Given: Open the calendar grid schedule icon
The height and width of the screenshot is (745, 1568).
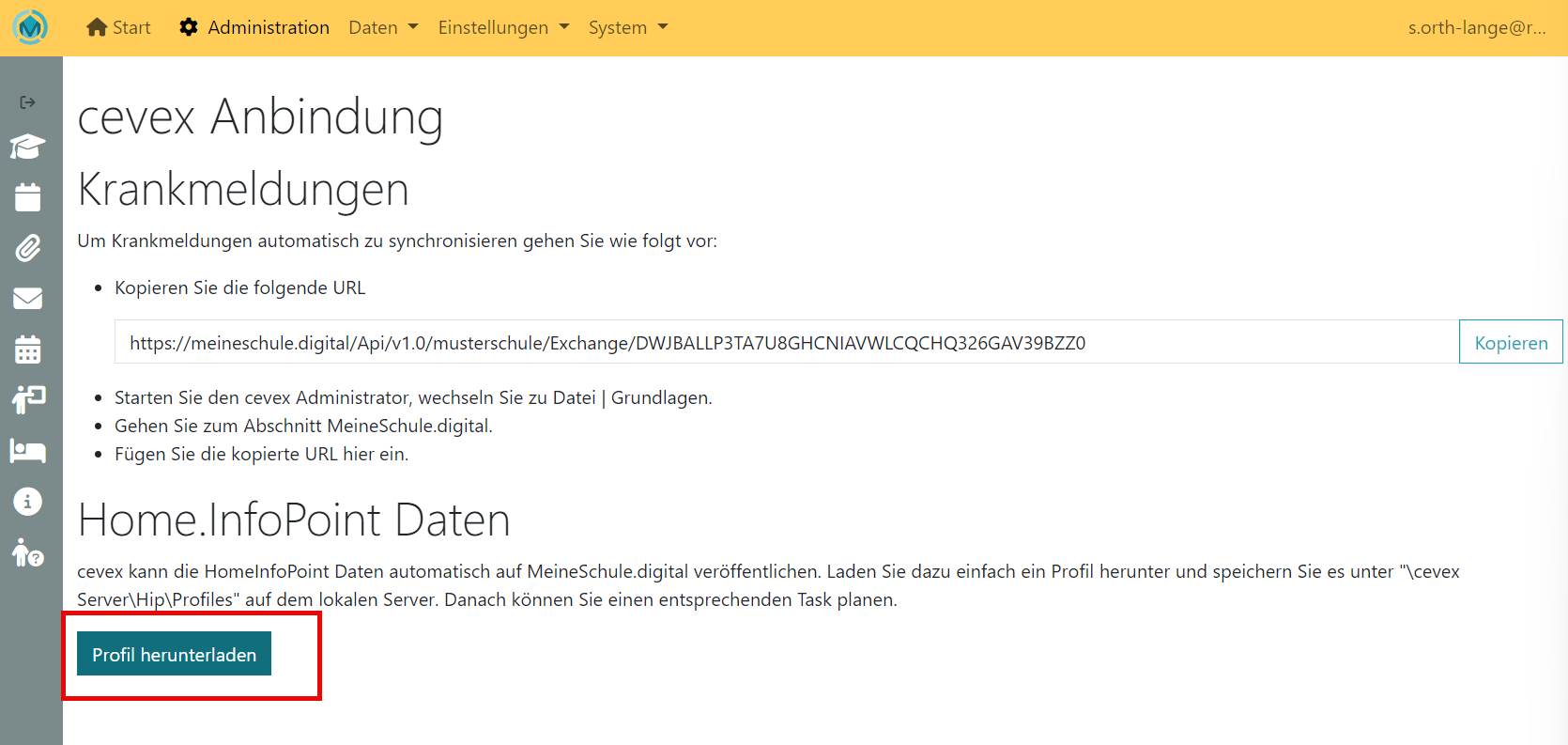Looking at the screenshot, I should [x=27, y=349].
